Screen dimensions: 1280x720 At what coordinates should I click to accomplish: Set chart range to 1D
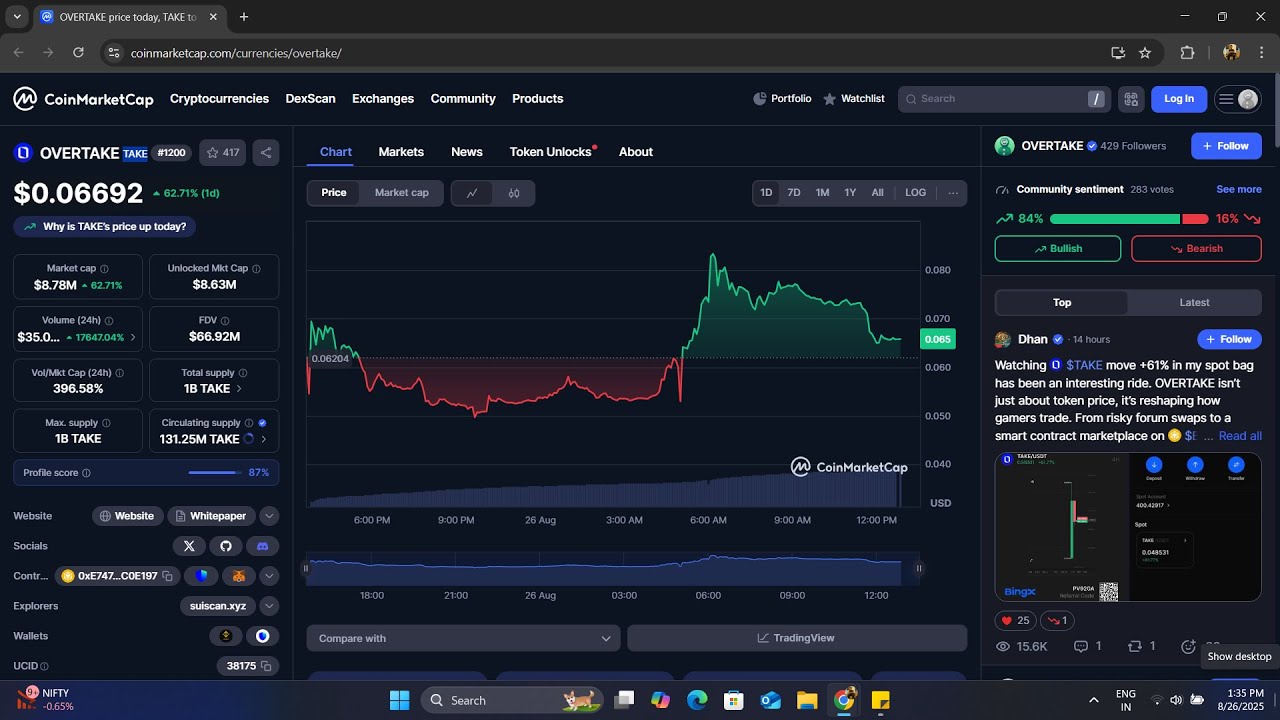pyautogui.click(x=766, y=193)
